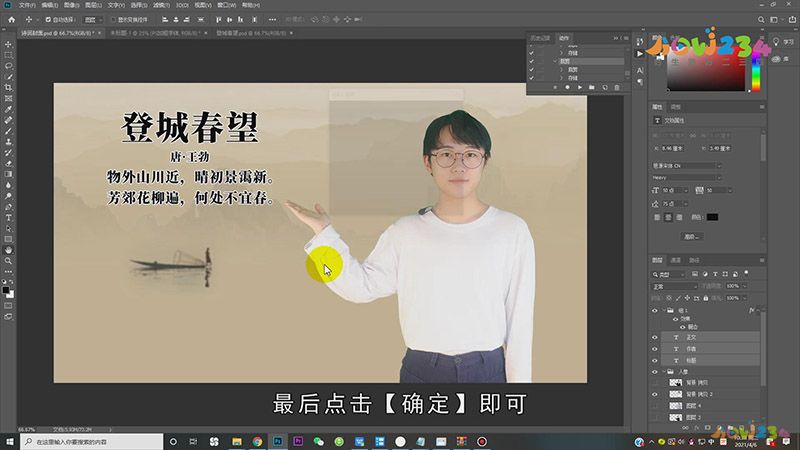Screen dimensions: 800x450
Task: Open Windows Start button
Action: click(x=10, y=442)
